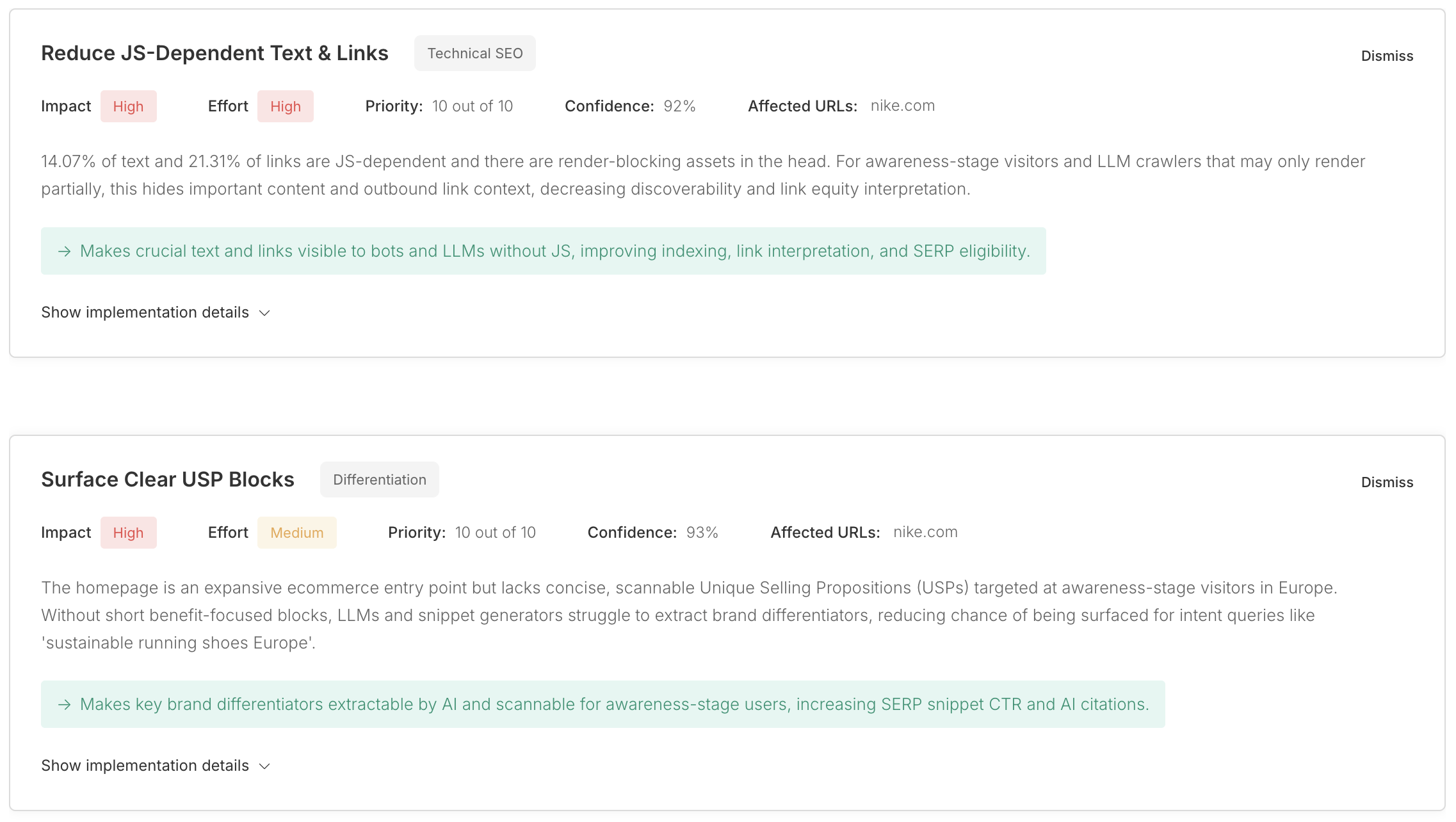Click the High Impact badge on USP Blocks card
Viewport: 1456px width, 822px height.
click(x=128, y=533)
